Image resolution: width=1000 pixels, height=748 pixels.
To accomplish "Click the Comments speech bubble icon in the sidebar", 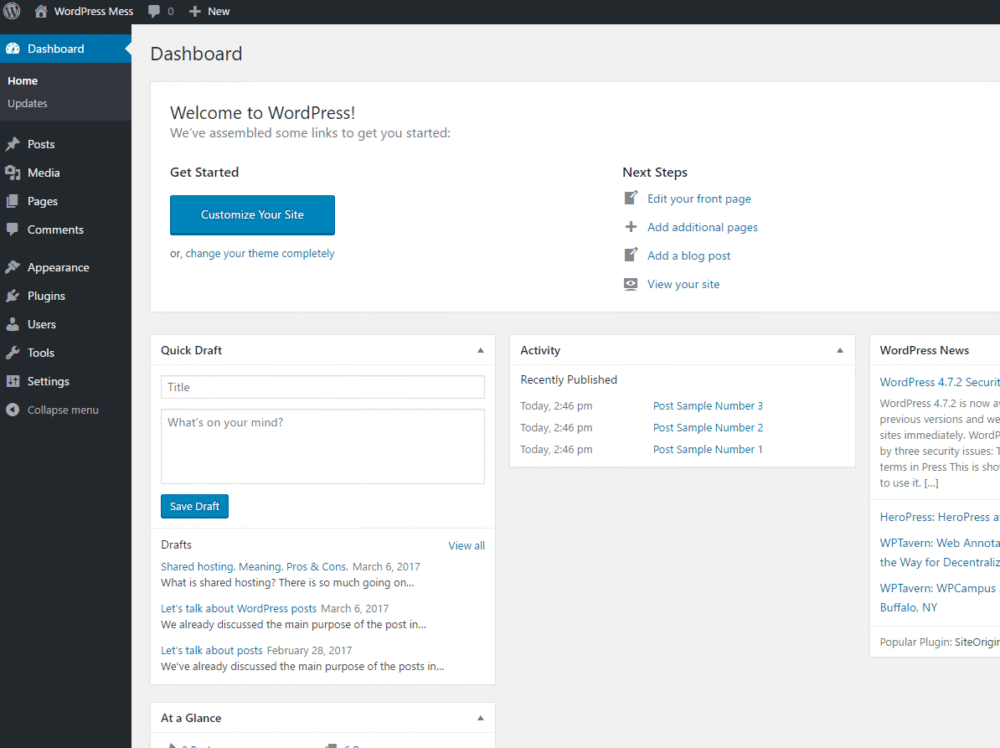I will click(x=13, y=230).
